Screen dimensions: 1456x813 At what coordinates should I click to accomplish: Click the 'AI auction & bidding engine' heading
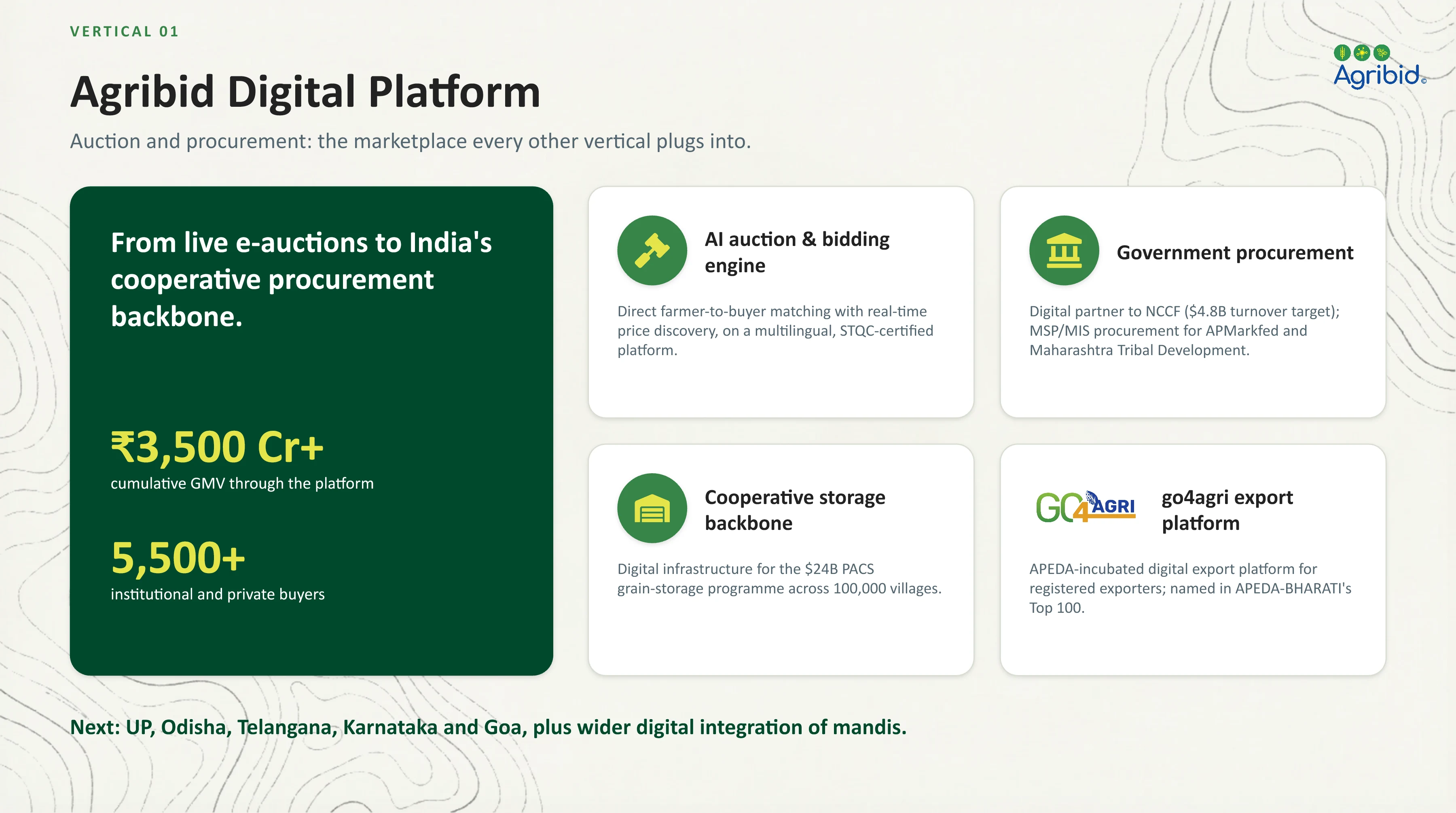[797, 252]
